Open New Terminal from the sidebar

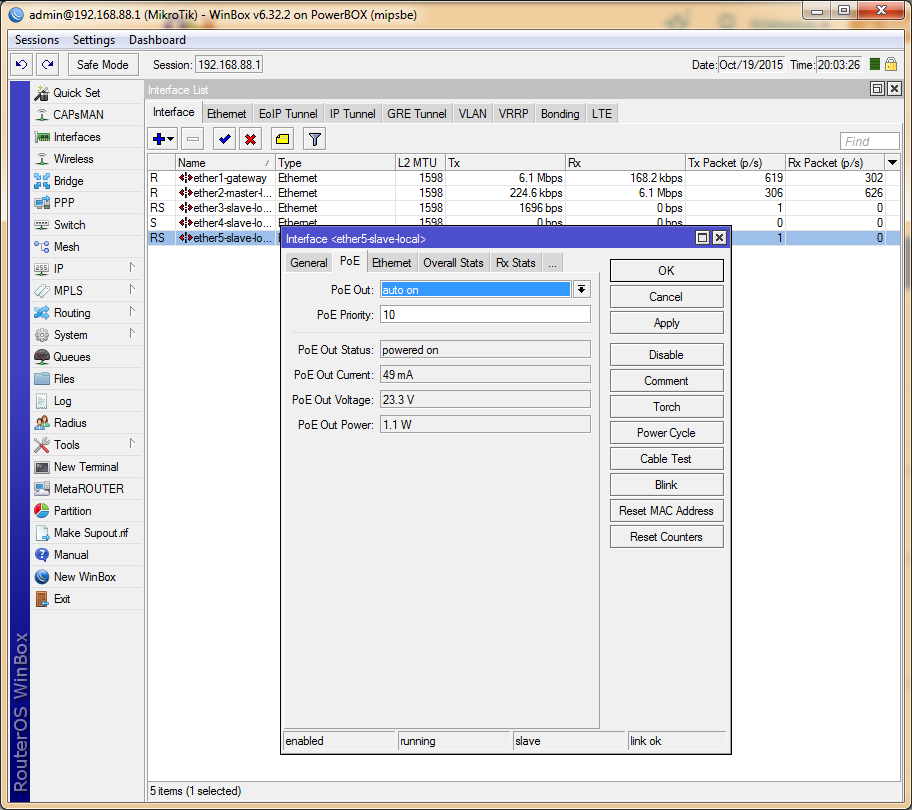pos(85,467)
